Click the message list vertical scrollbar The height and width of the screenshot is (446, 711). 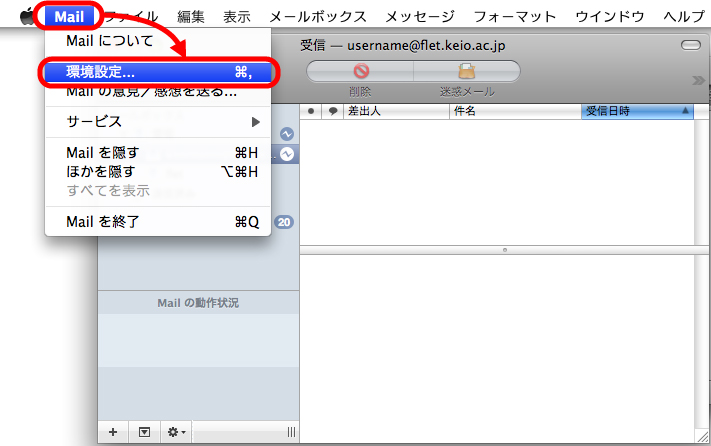click(701, 181)
